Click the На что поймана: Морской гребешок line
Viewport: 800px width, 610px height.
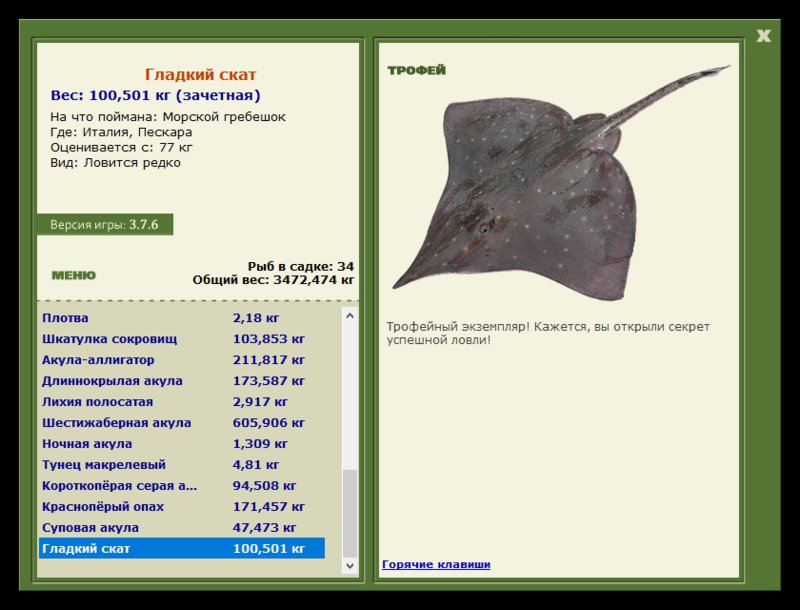(x=168, y=117)
